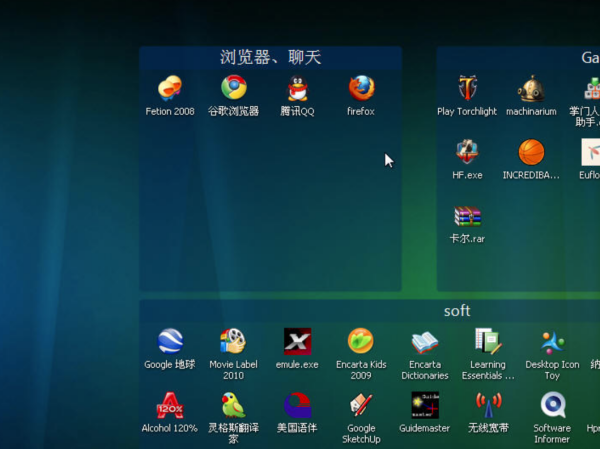600x449 pixels.
Task: Launch Learning Essentials icon
Action: click(x=488, y=341)
